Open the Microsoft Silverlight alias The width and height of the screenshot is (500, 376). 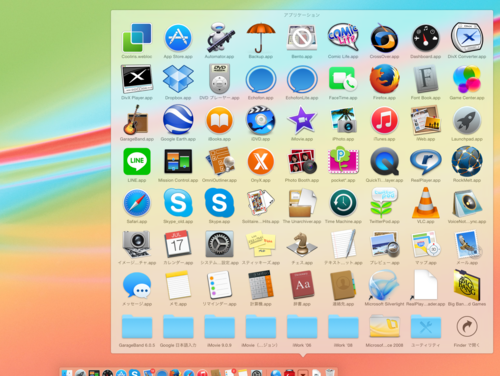tap(384, 285)
